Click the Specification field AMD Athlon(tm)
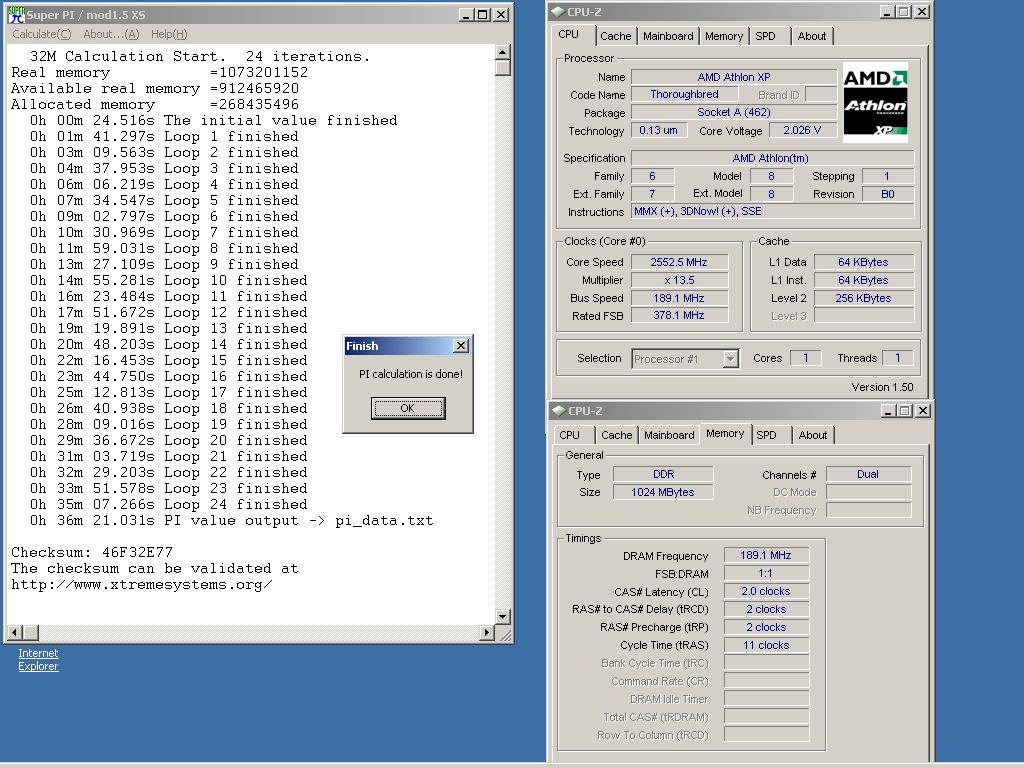The height and width of the screenshot is (768, 1024). coord(773,158)
